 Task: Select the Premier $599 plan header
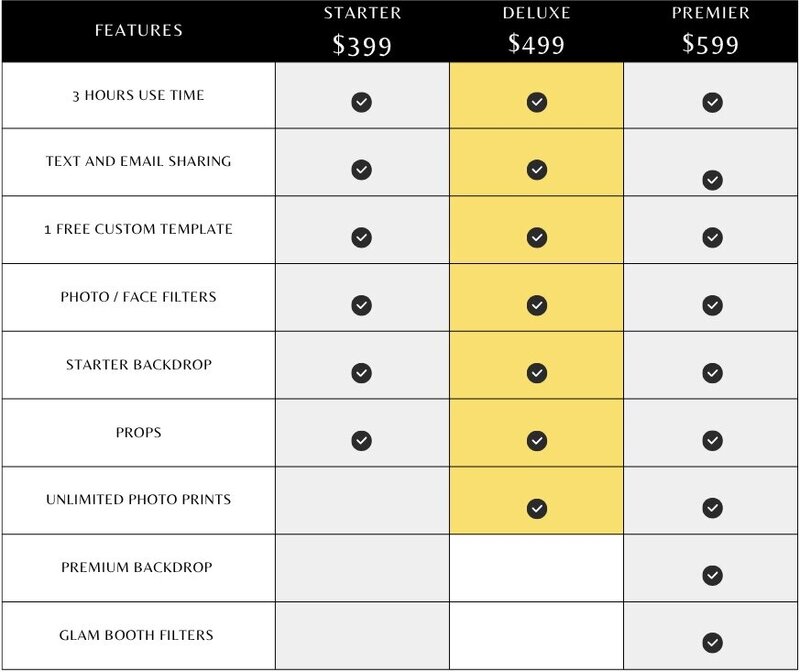coord(710,31)
